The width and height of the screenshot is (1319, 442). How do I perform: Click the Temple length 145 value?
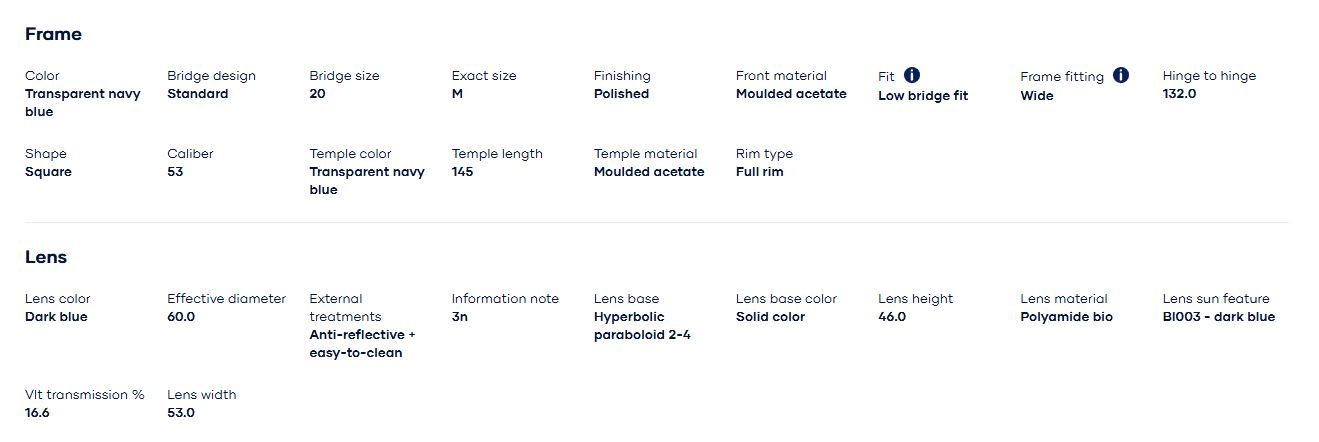tap(462, 172)
